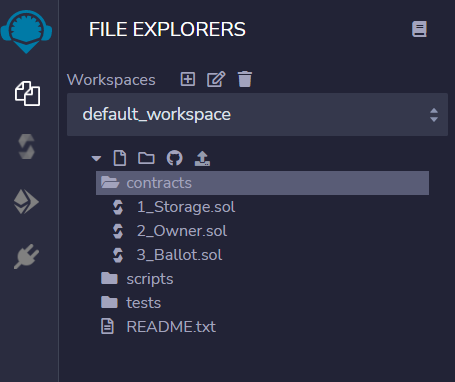The image size is (455, 382).
Task: Open the README.txt file
Action: coord(171,327)
